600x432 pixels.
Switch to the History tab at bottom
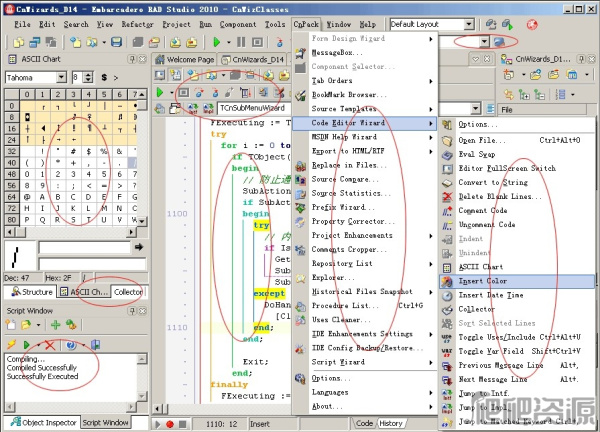pyautogui.click(x=392, y=423)
